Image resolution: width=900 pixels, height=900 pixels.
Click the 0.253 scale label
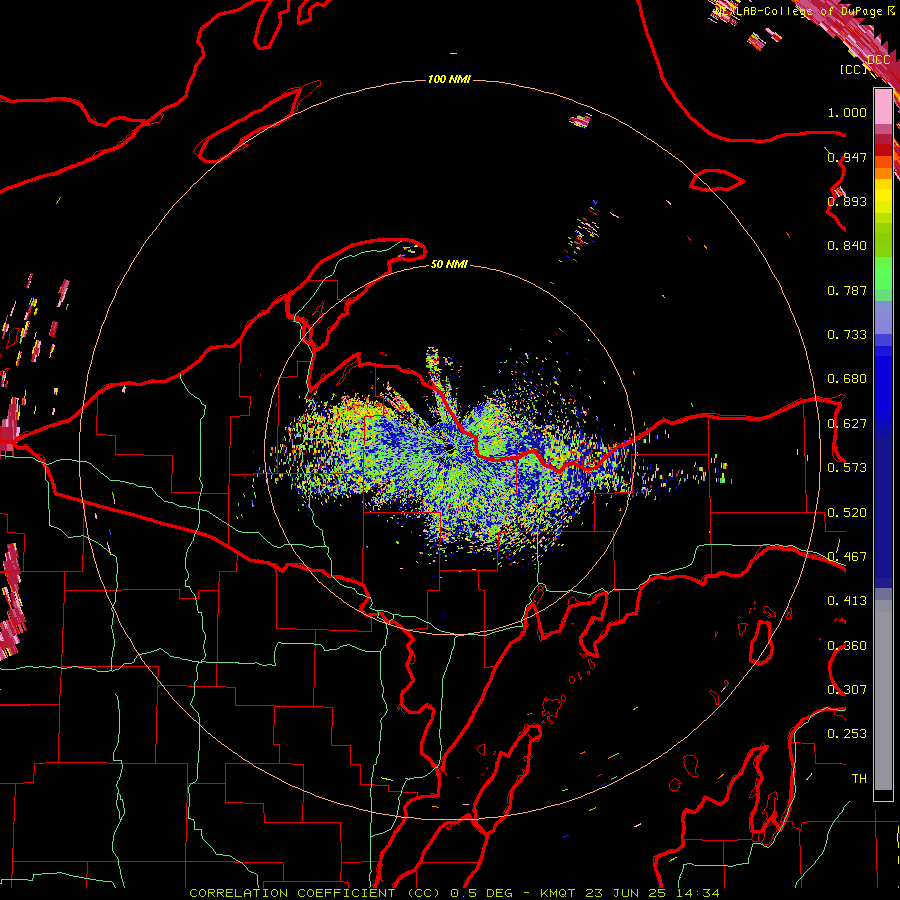(x=847, y=734)
